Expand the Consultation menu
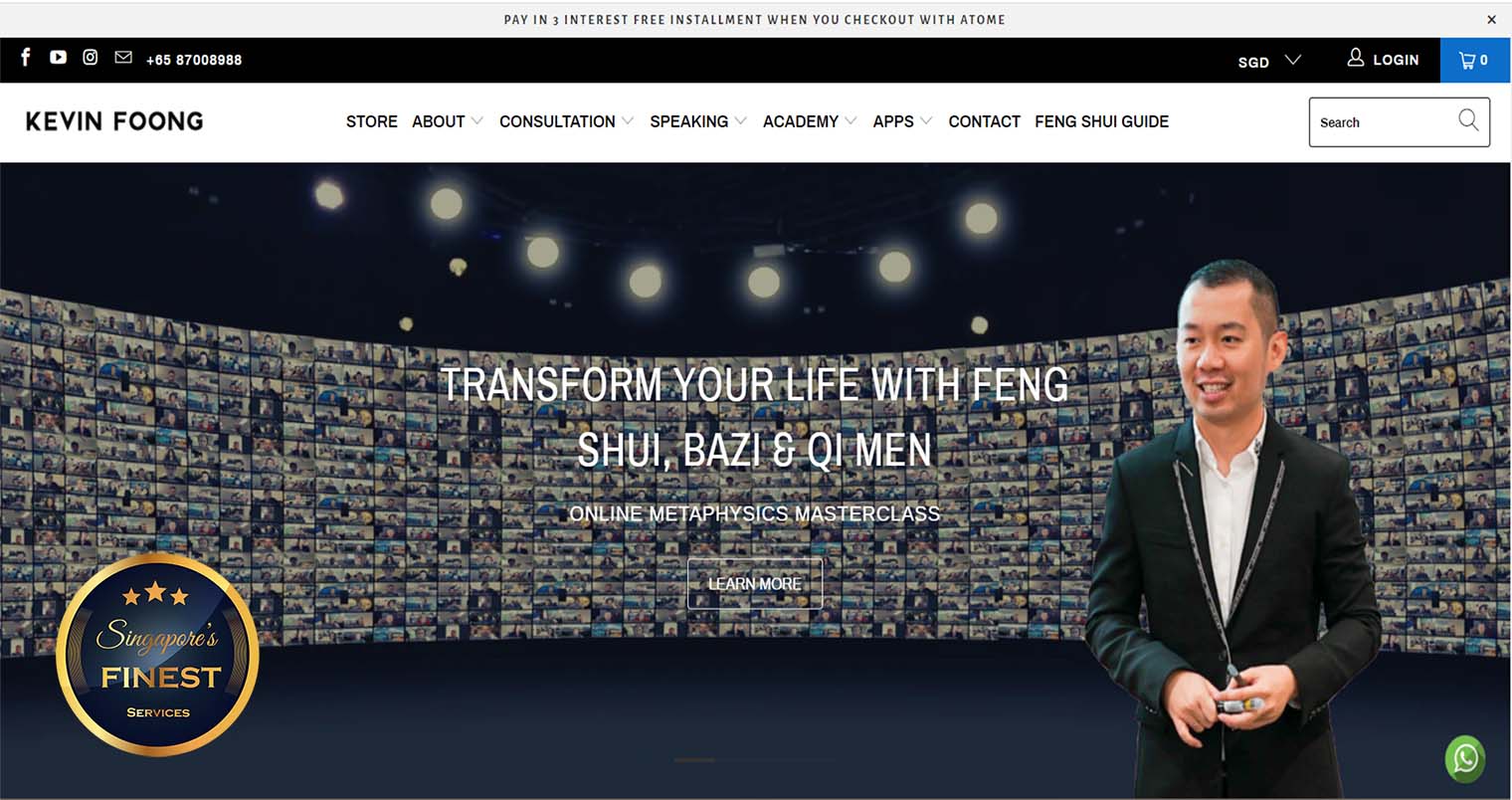Viewport: 1512px width, 800px height. (566, 121)
